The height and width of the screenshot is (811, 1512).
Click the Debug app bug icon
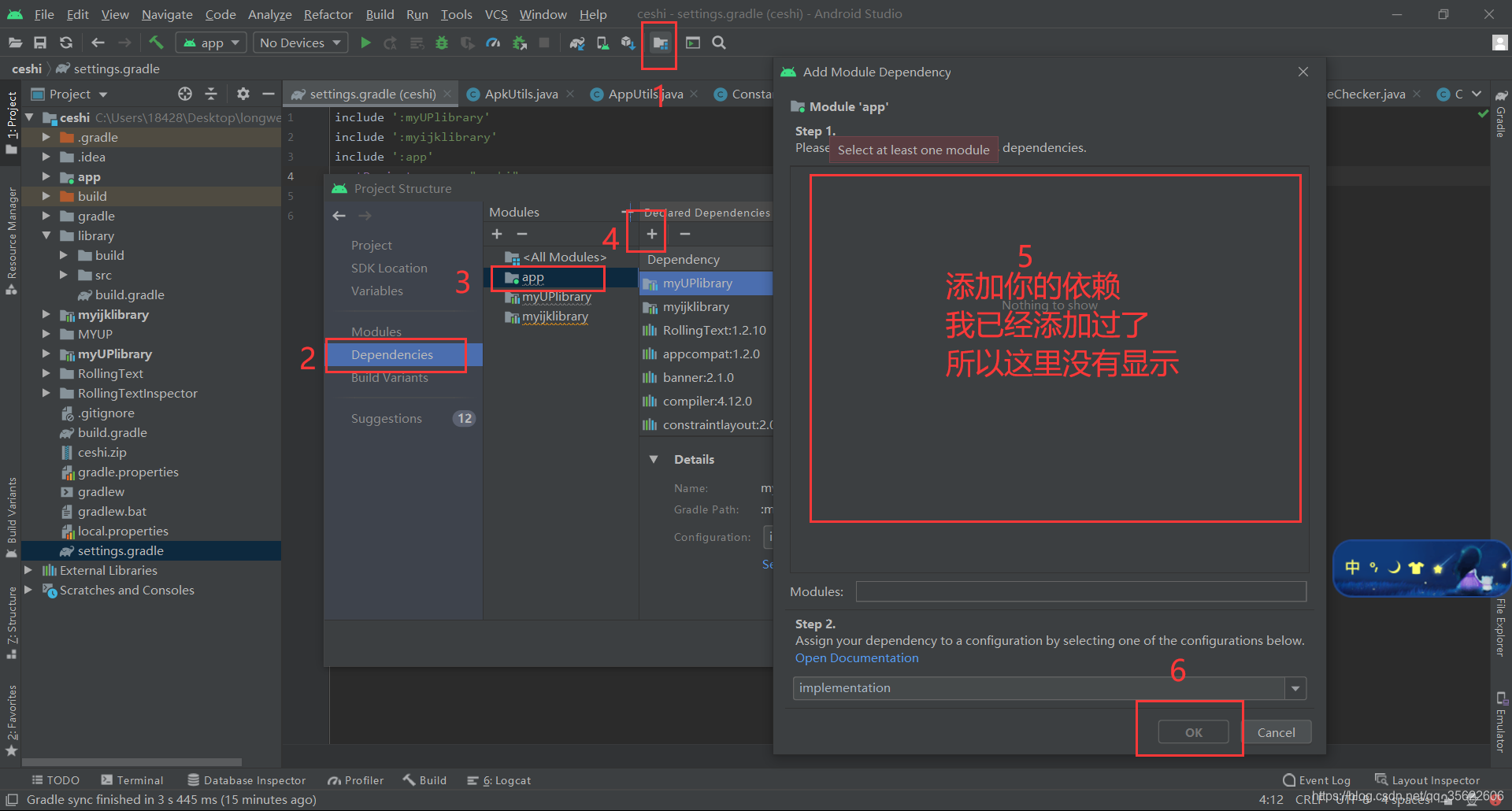point(442,43)
